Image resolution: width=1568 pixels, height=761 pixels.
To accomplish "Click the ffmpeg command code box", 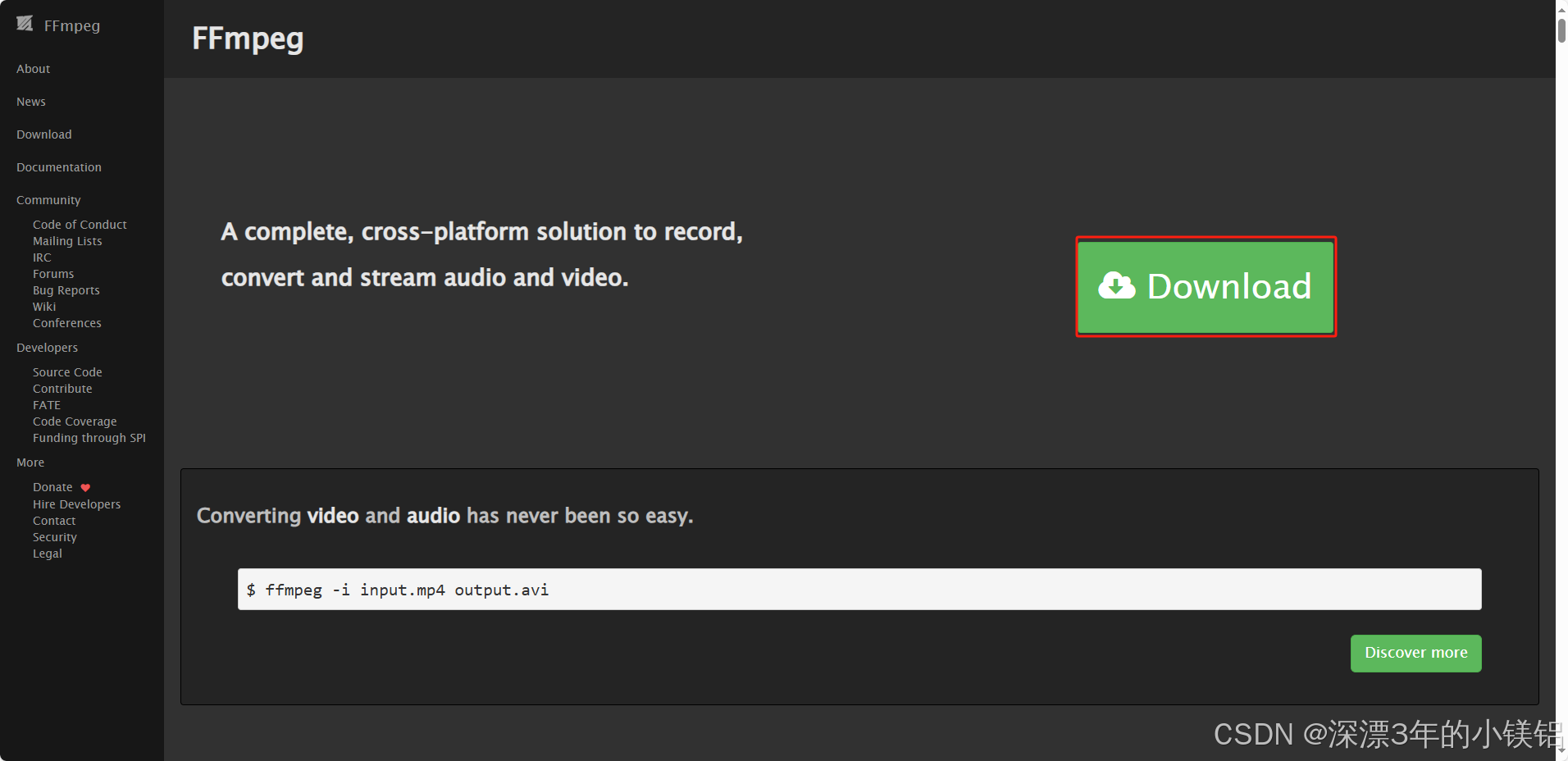I will [x=859, y=590].
